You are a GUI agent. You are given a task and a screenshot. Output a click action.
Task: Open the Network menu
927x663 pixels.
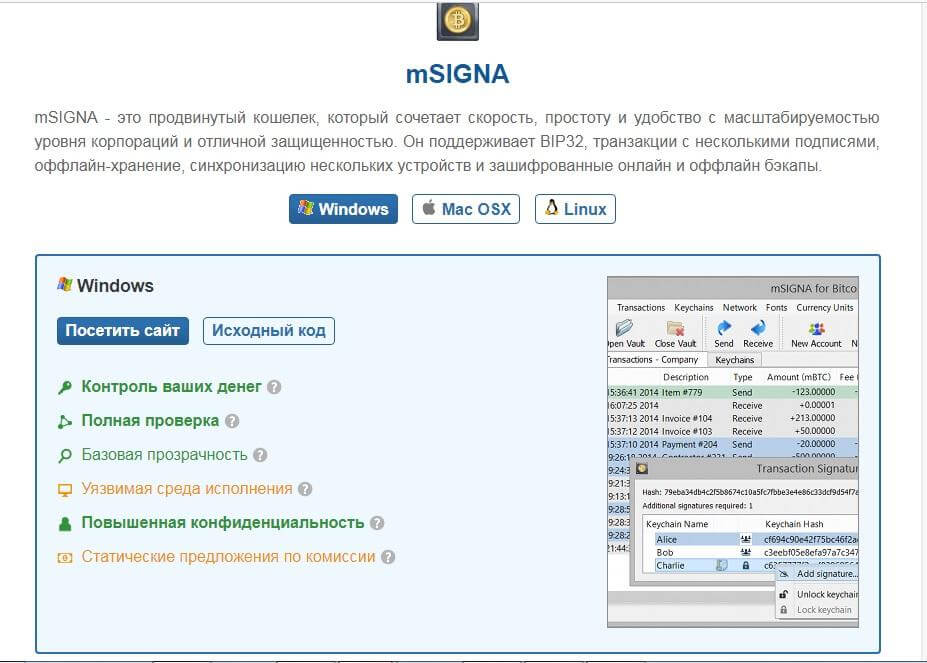tap(740, 307)
